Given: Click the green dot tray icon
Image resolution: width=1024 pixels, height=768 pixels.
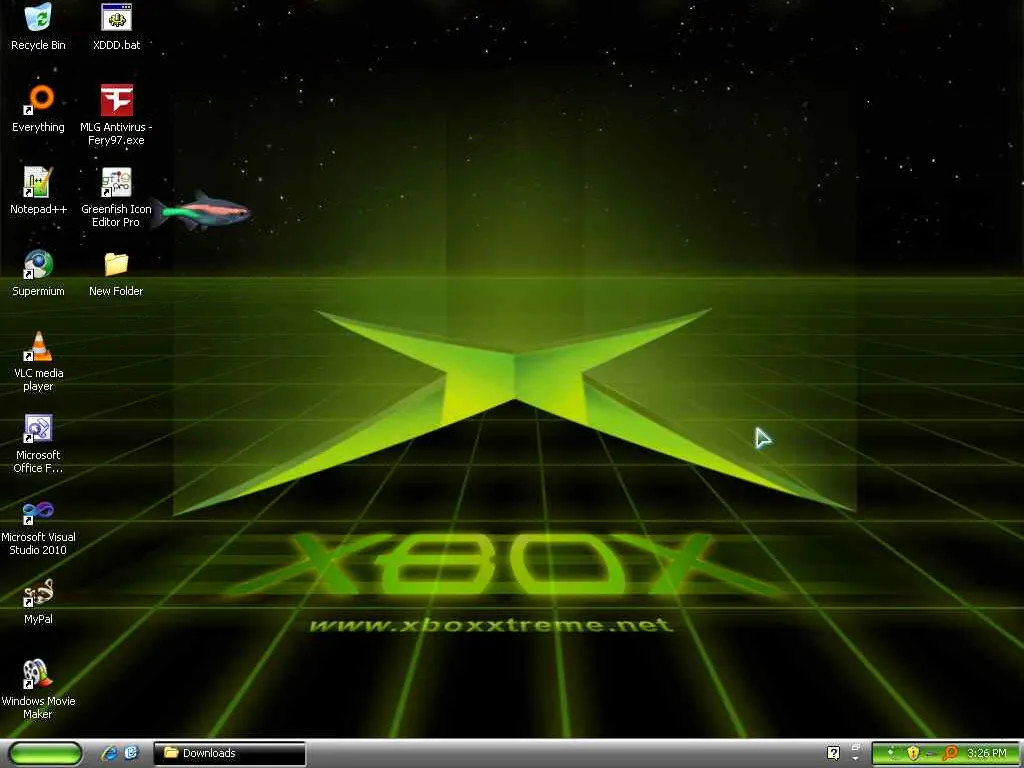Looking at the screenshot, I should [891, 754].
